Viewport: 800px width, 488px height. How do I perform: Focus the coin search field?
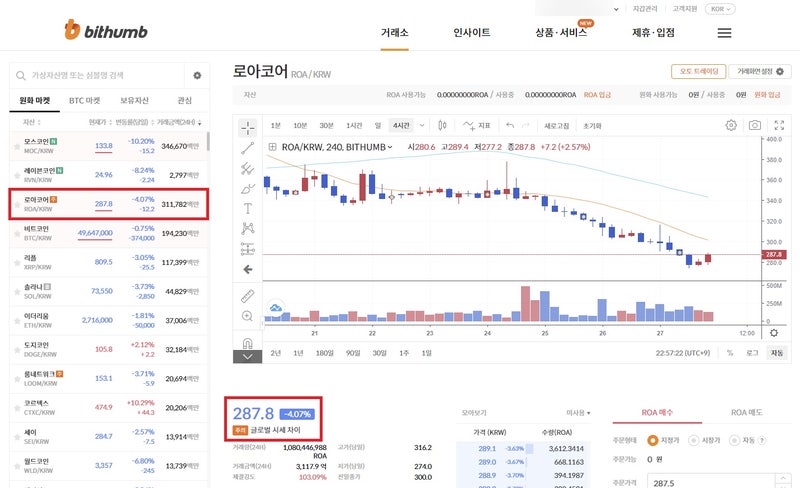pyautogui.click(x=97, y=76)
